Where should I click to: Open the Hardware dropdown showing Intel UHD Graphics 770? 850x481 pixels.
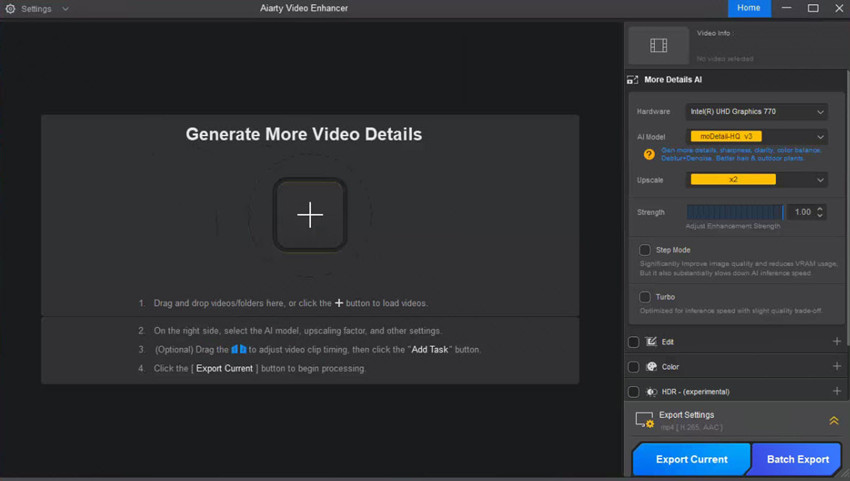756,112
